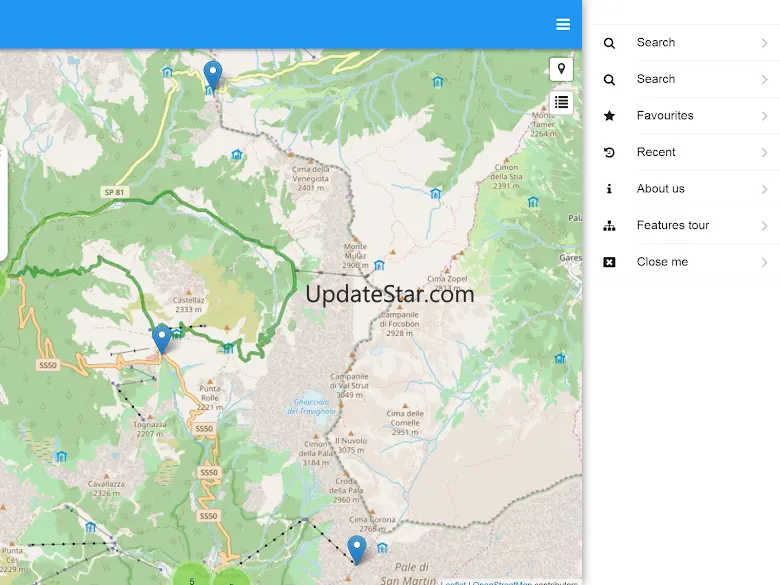Click Close me to dismiss the panel
Image resolution: width=780 pixels, height=585 pixels.
pos(685,262)
